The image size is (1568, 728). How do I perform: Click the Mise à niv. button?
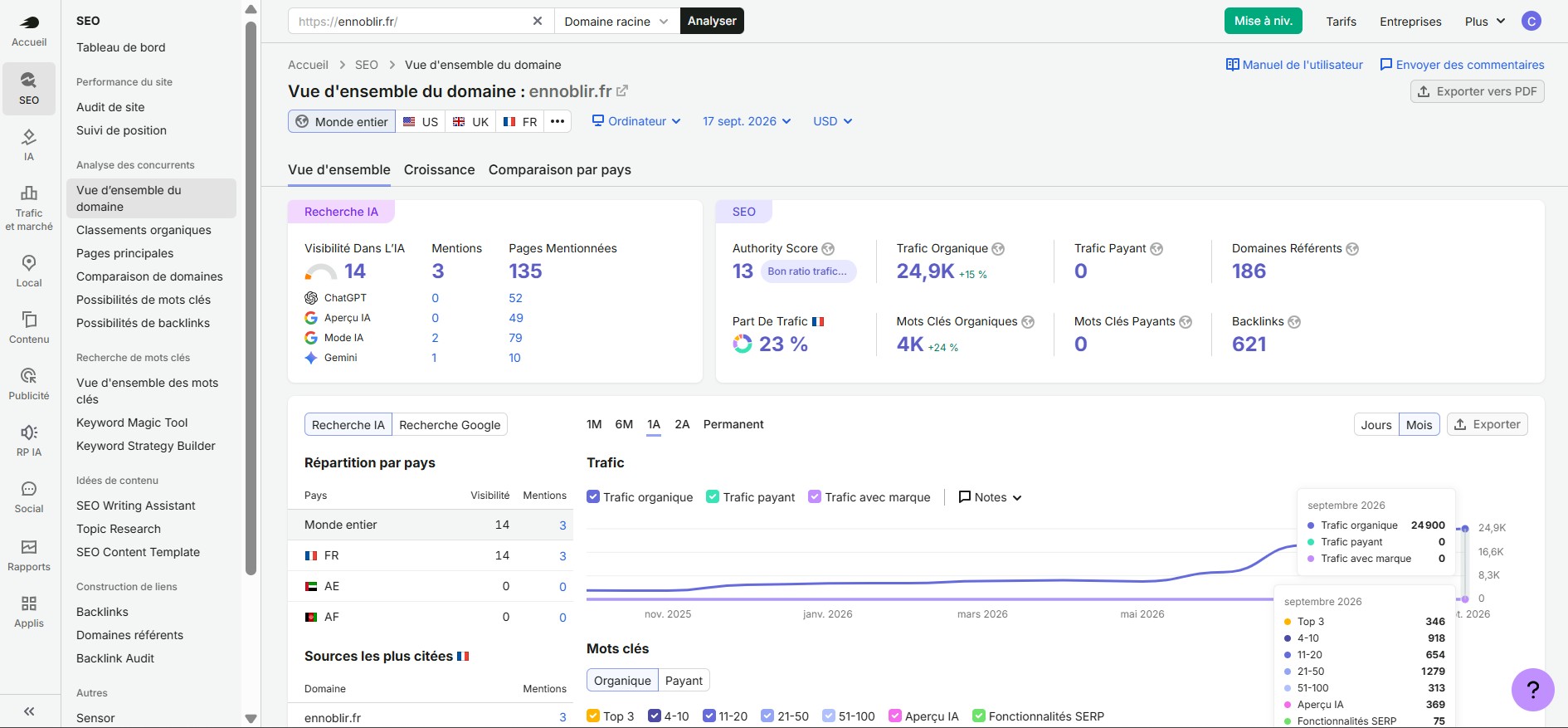[1264, 21]
